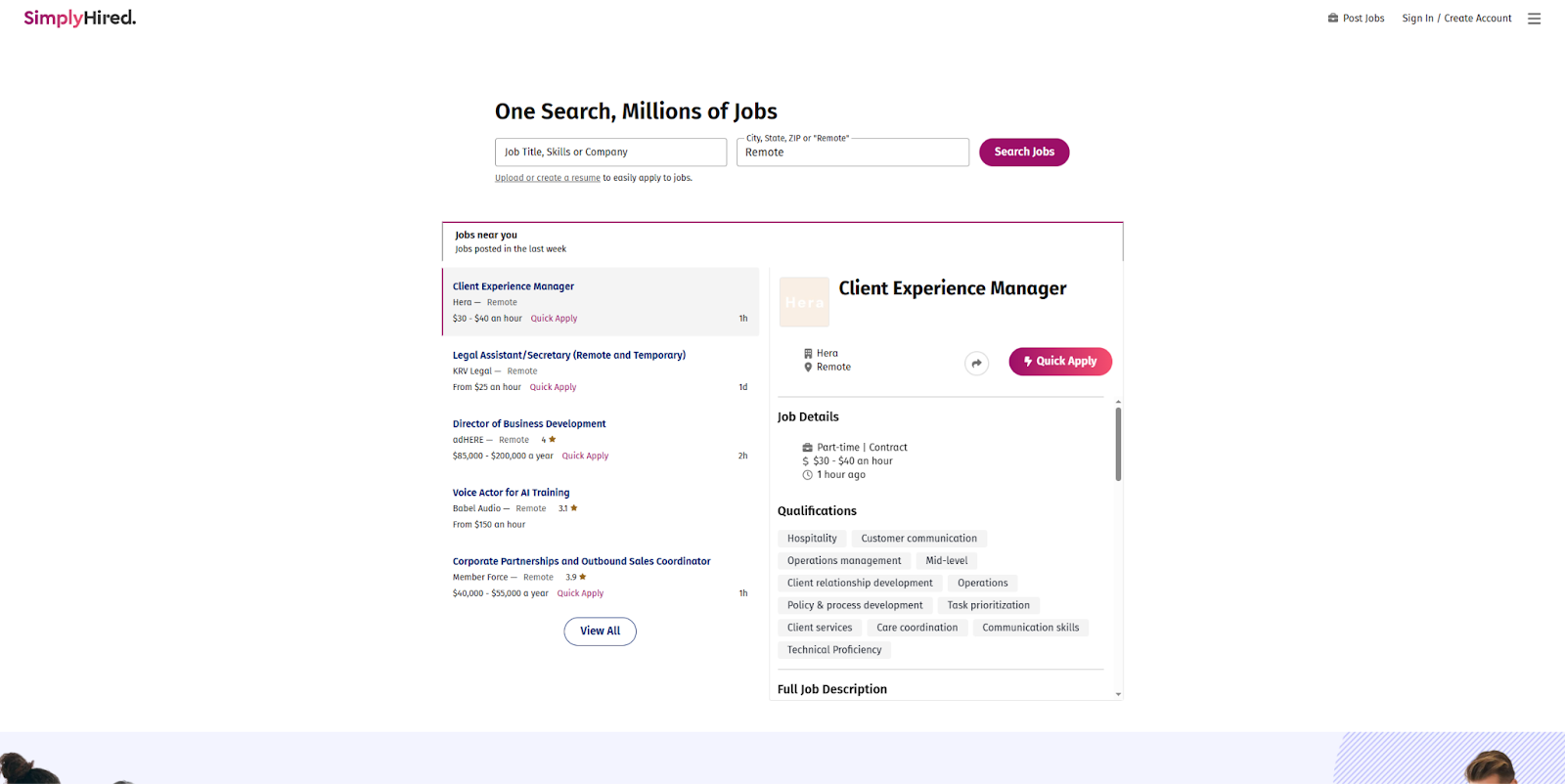1565x784 pixels.
Task: Focus the Job Title, Skills or Company field
Action: point(610,152)
